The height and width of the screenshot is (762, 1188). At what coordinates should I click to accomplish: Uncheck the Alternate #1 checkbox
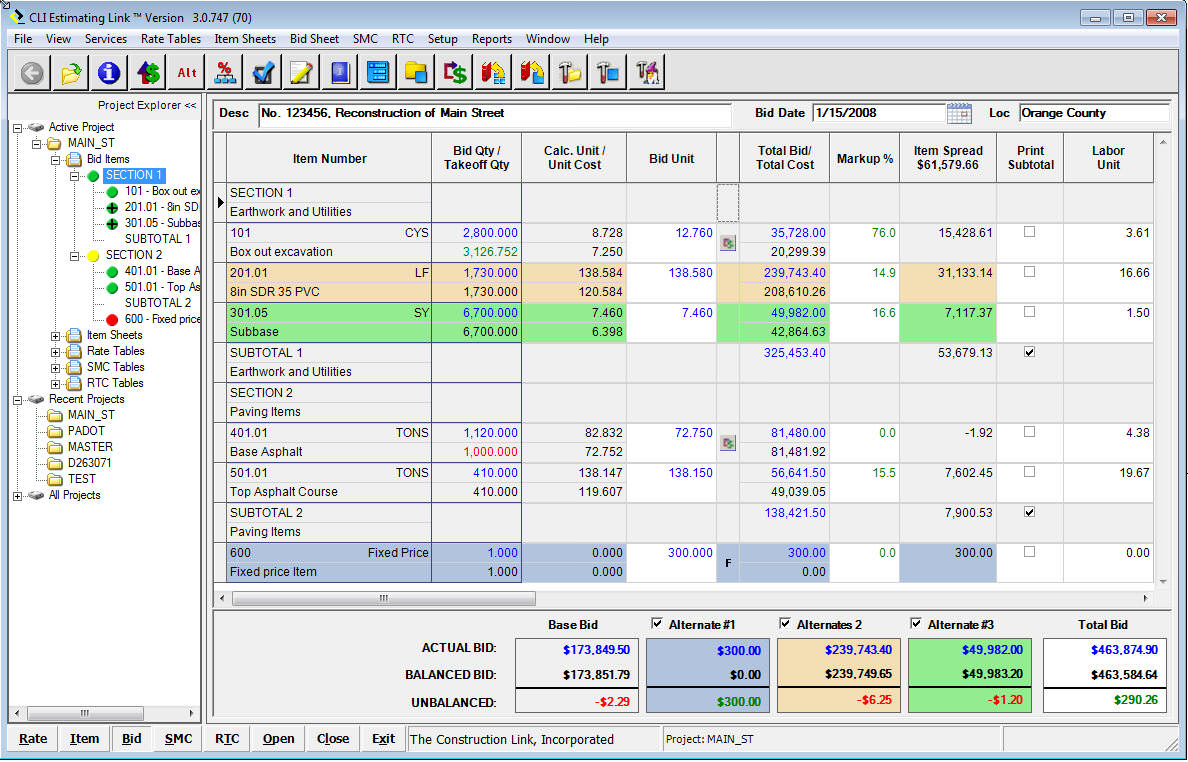658,624
